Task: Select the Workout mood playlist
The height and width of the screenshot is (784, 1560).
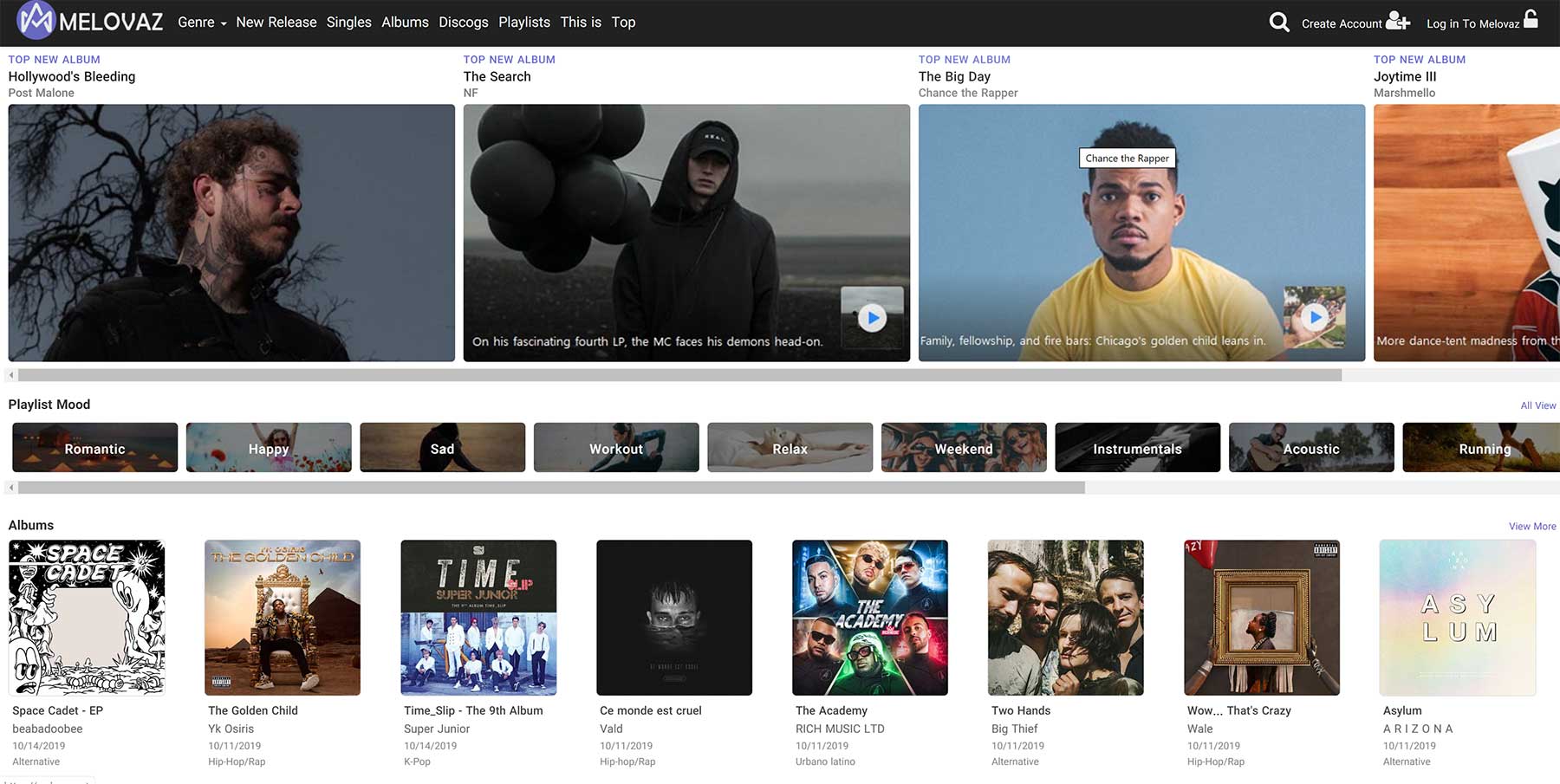Action: click(x=616, y=448)
